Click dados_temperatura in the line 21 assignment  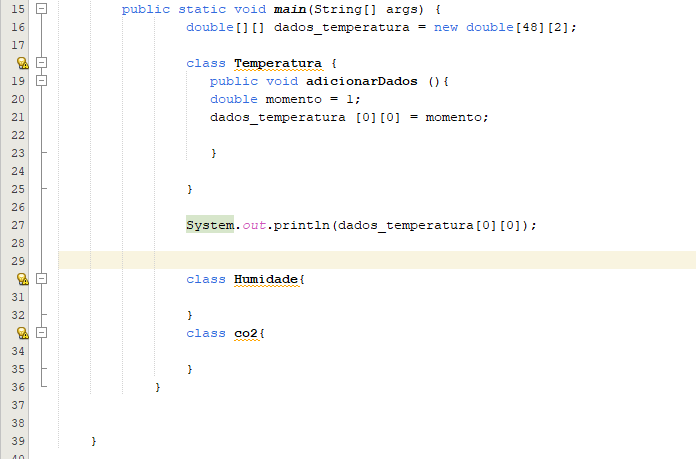(x=278, y=118)
